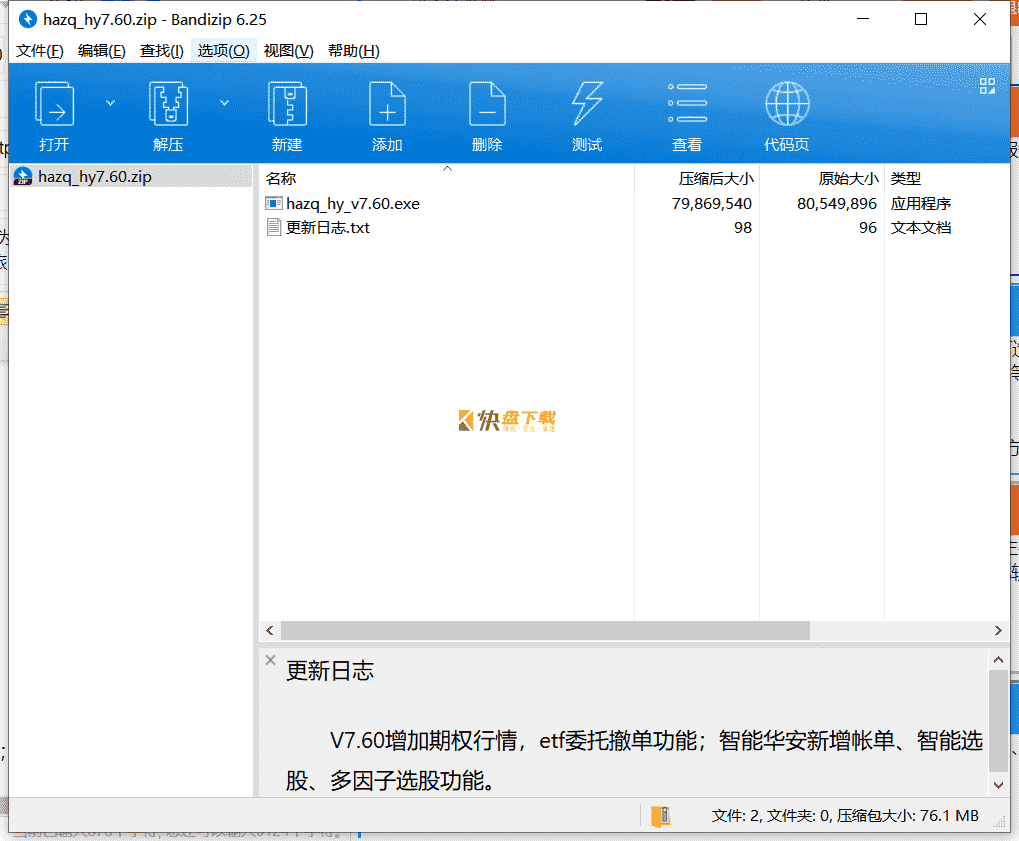Click the down arrow of preview pane scrollbar

pyautogui.click(x=998, y=785)
